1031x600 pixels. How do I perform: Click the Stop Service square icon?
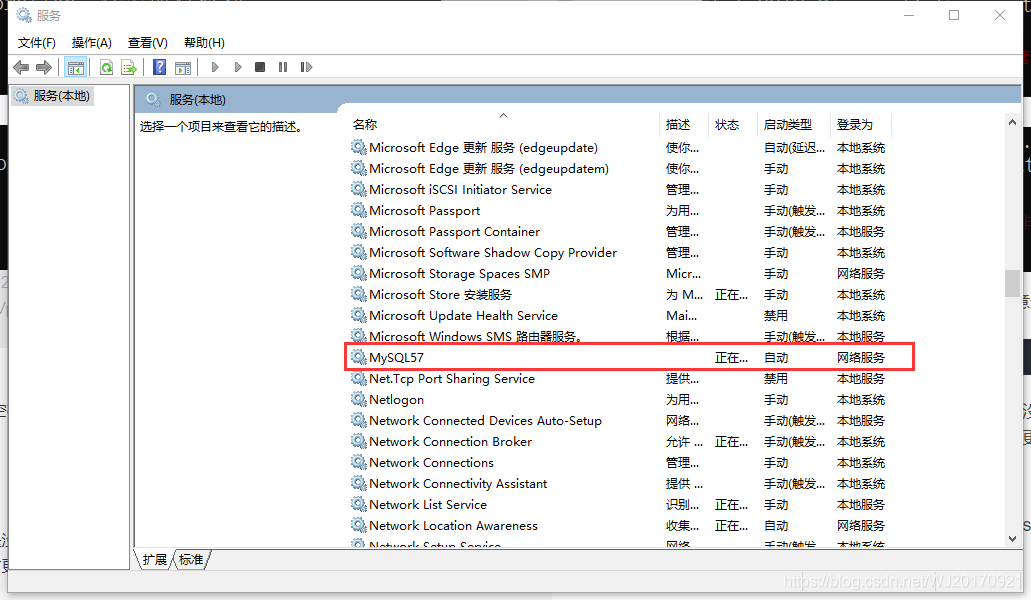point(260,67)
